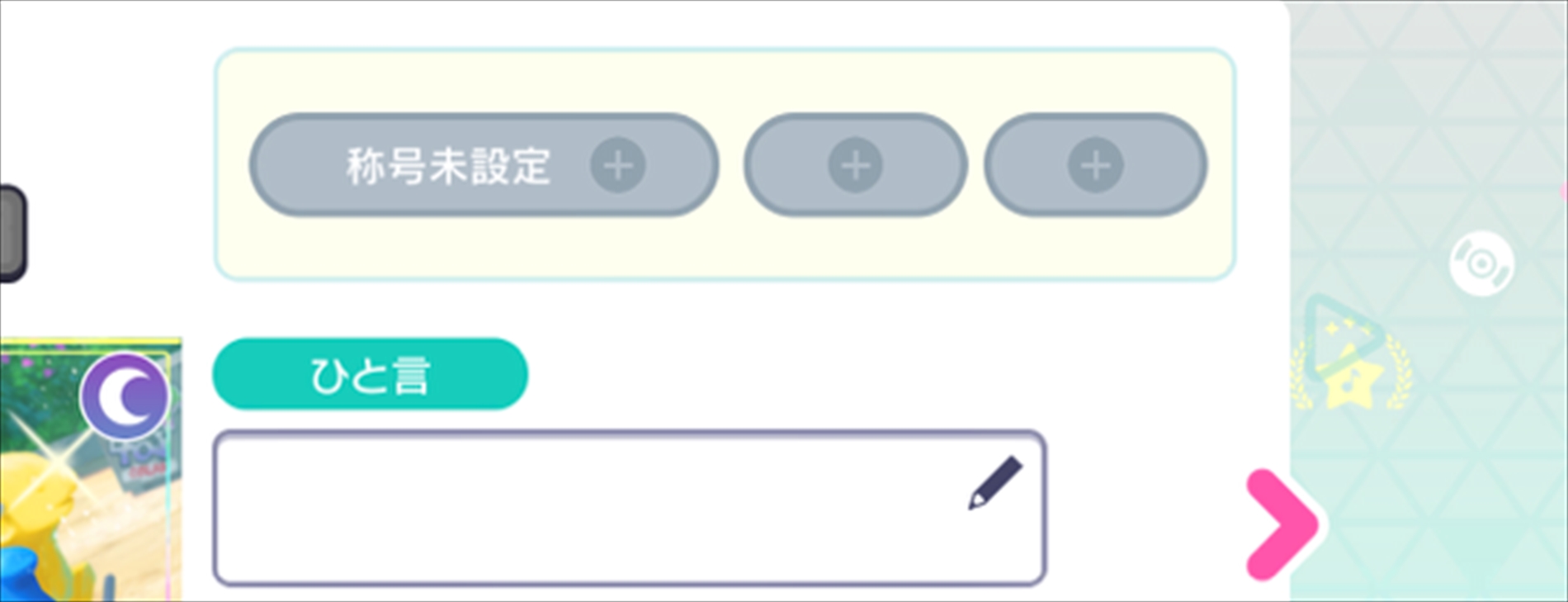The width and height of the screenshot is (1568, 602).
Task: Tap the plus icon in the last title slot
Action: [1096, 165]
